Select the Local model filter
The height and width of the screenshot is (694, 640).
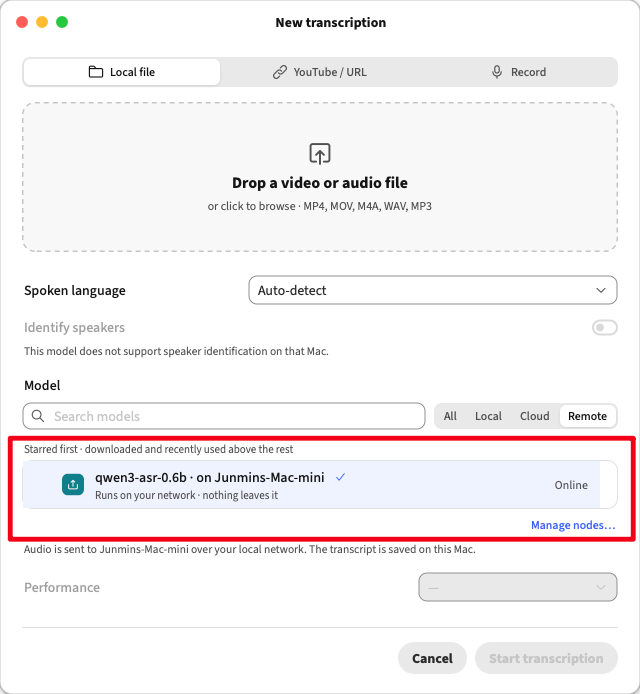tap(488, 416)
